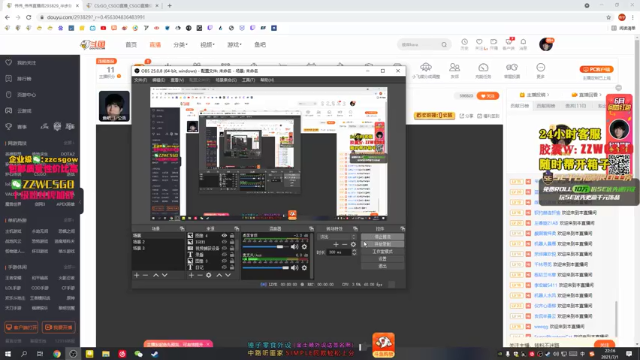
Task: Open WeChat from the Windows taskbar
Action: [138, 354]
